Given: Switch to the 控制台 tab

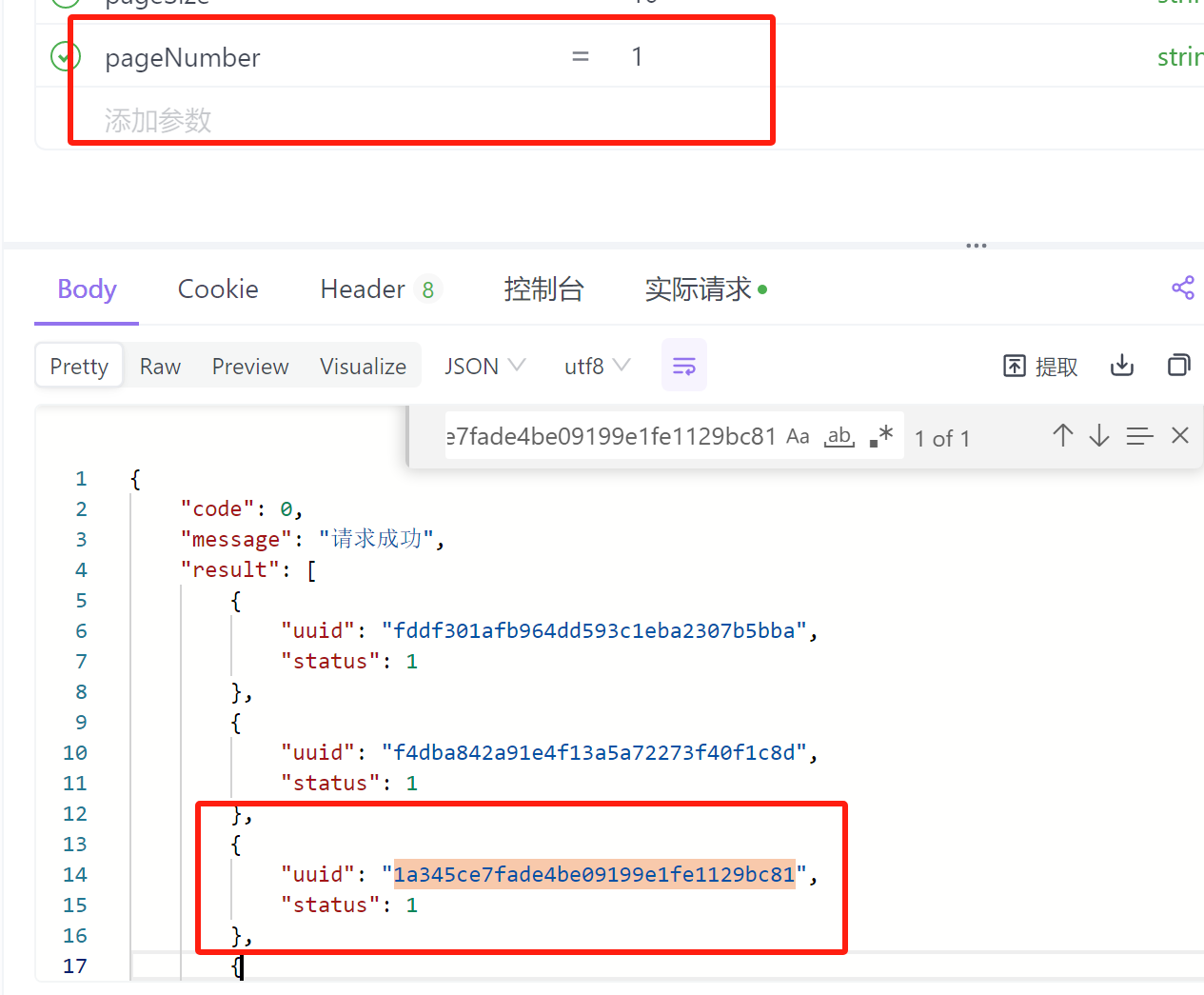Looking at the screenshot, I should 543,289.
